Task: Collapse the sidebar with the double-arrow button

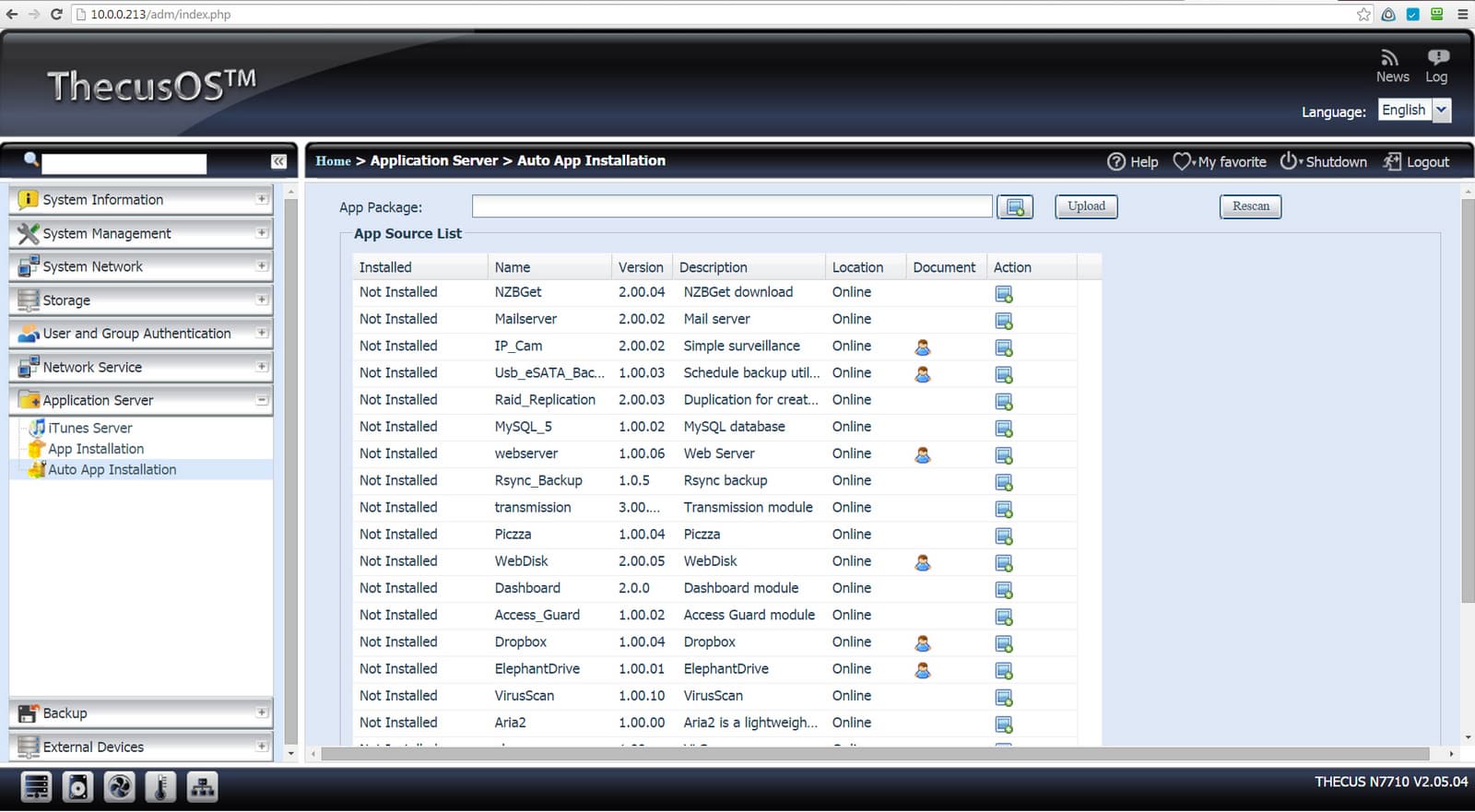Action: tap(278, 161)
